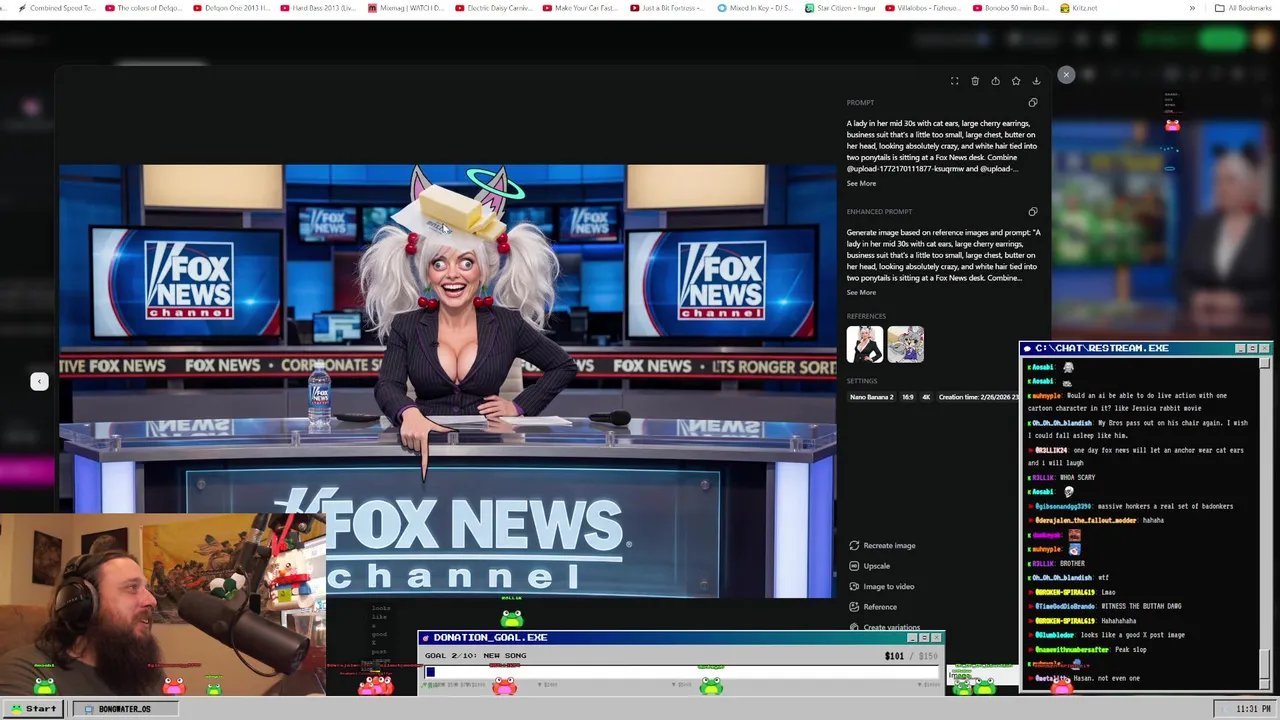Open the first reference thumbnail of the white-haired woman
The width and height of the screenshot is (1280, 720).
click(x=865, y=344)
